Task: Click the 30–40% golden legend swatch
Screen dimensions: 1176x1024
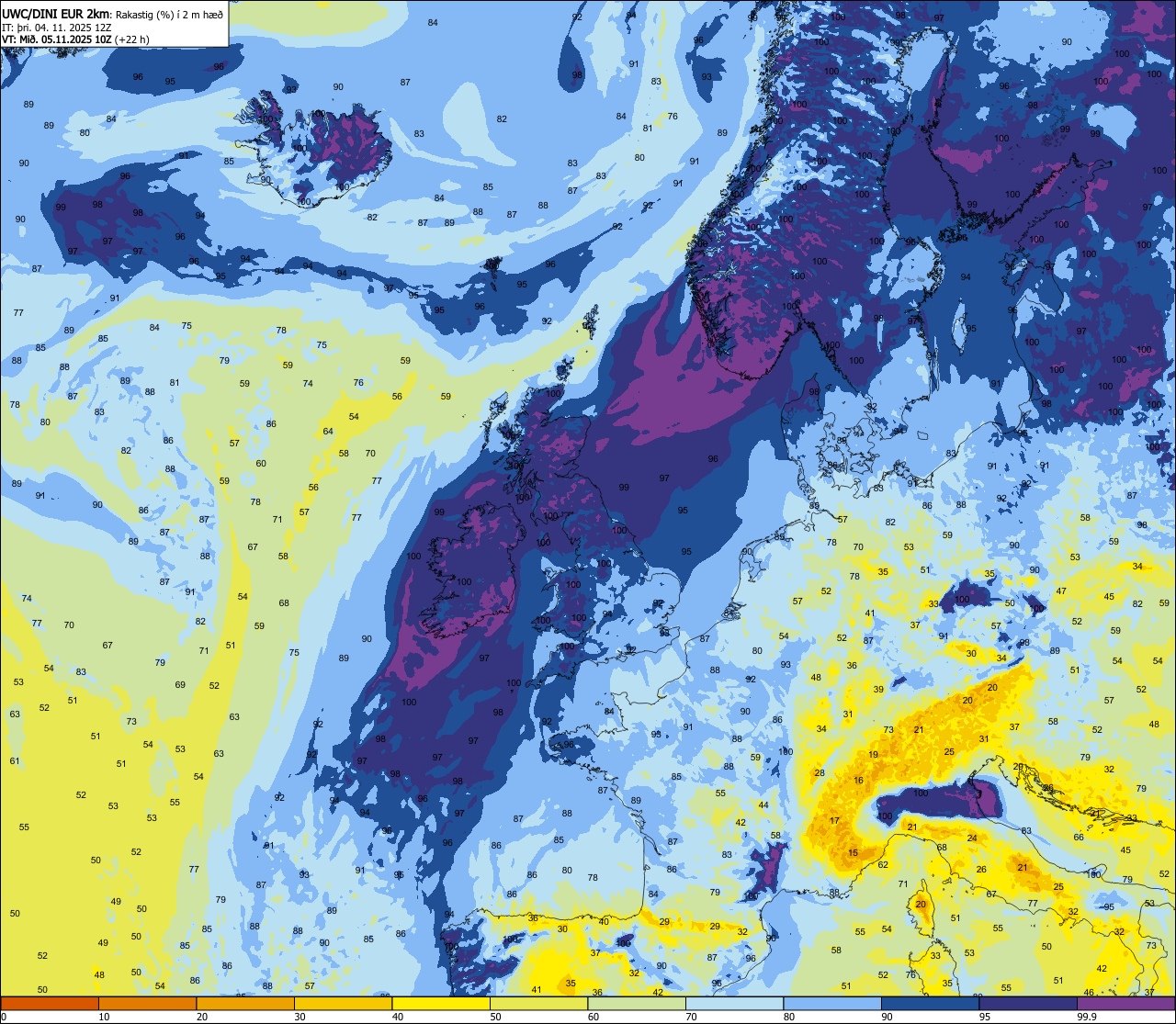Action: [x=343, y=1003]
